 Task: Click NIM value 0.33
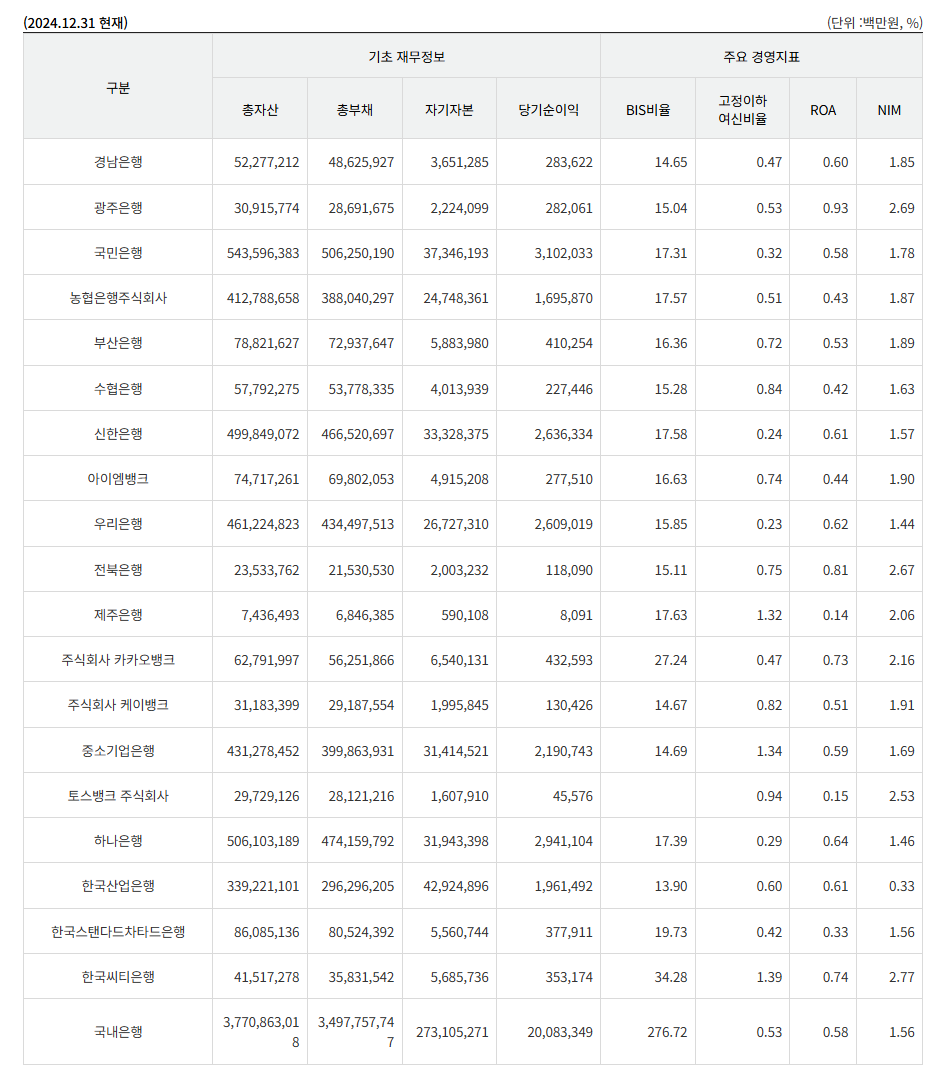(901, 886)
